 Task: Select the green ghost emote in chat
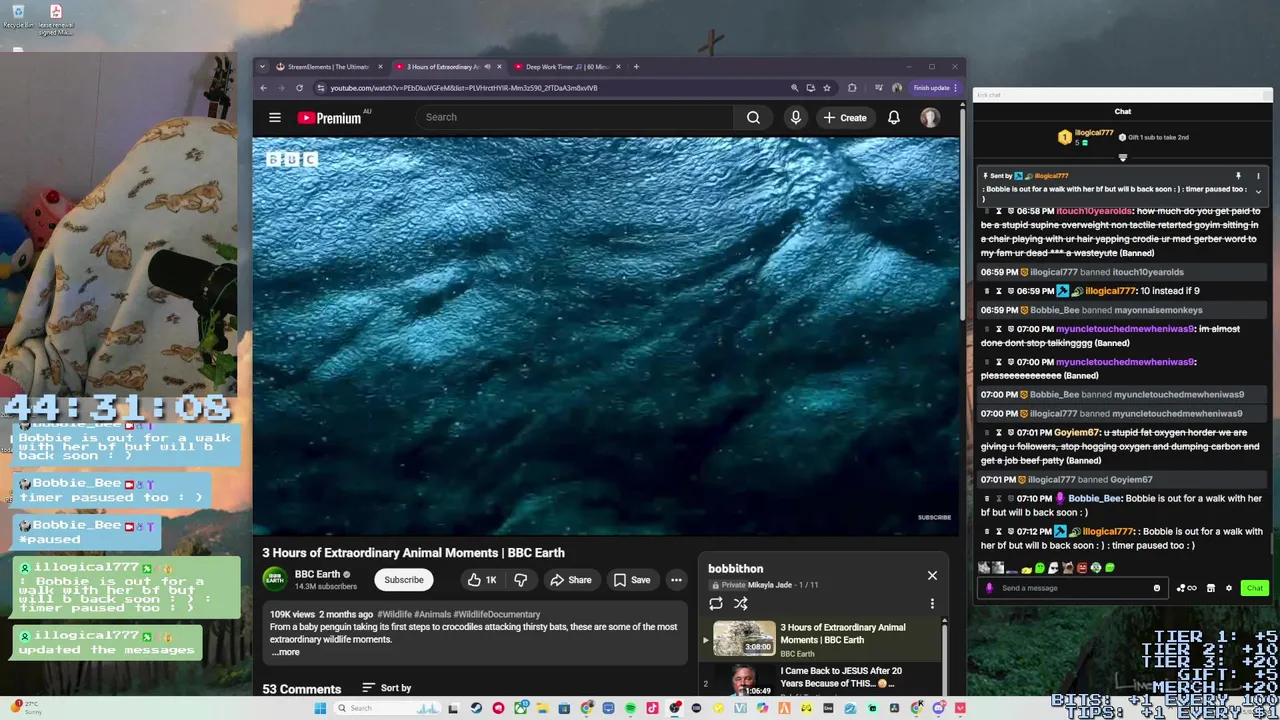tap(1039, 568)
